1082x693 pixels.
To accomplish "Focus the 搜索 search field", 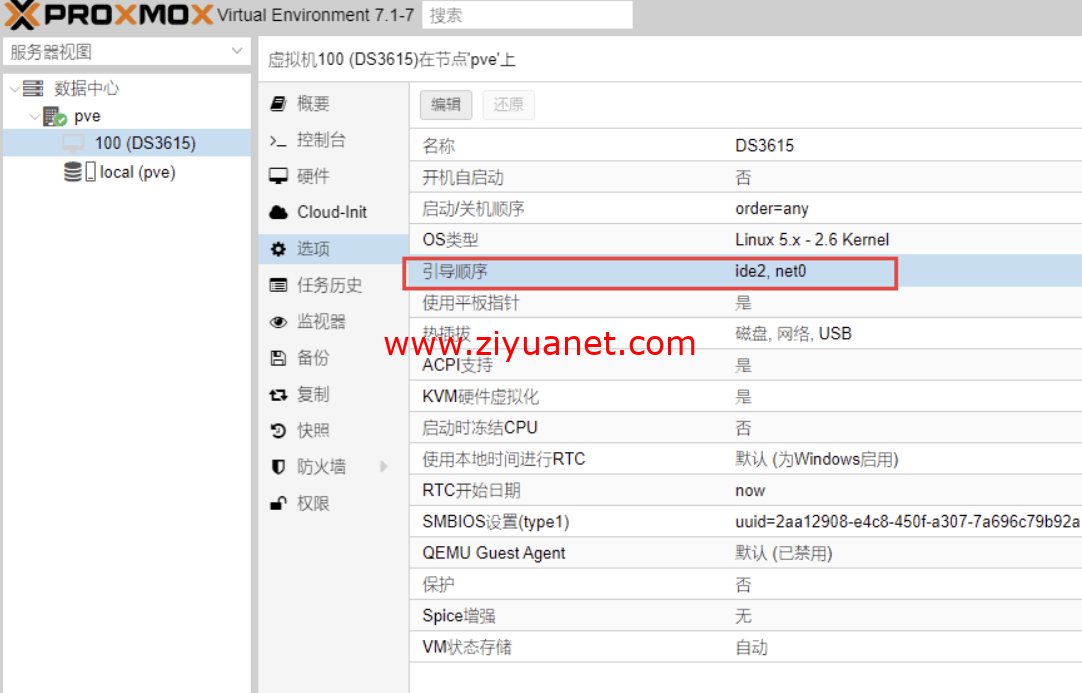I will pyautogui.click(x=527, y=15).
